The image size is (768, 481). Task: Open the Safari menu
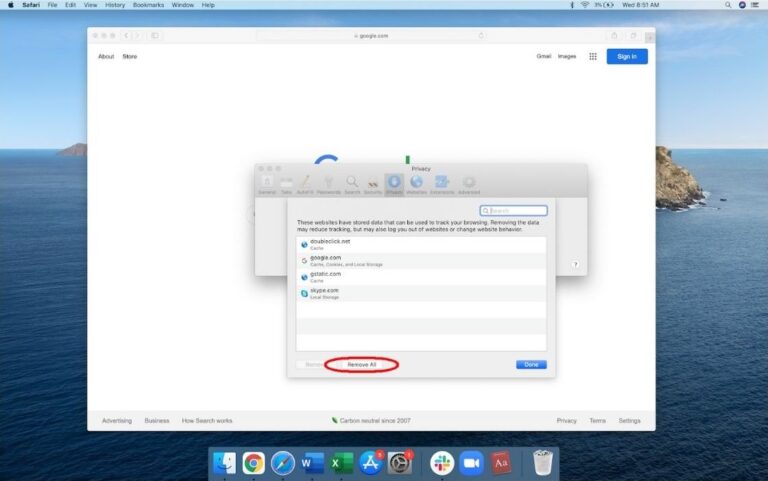31,5
